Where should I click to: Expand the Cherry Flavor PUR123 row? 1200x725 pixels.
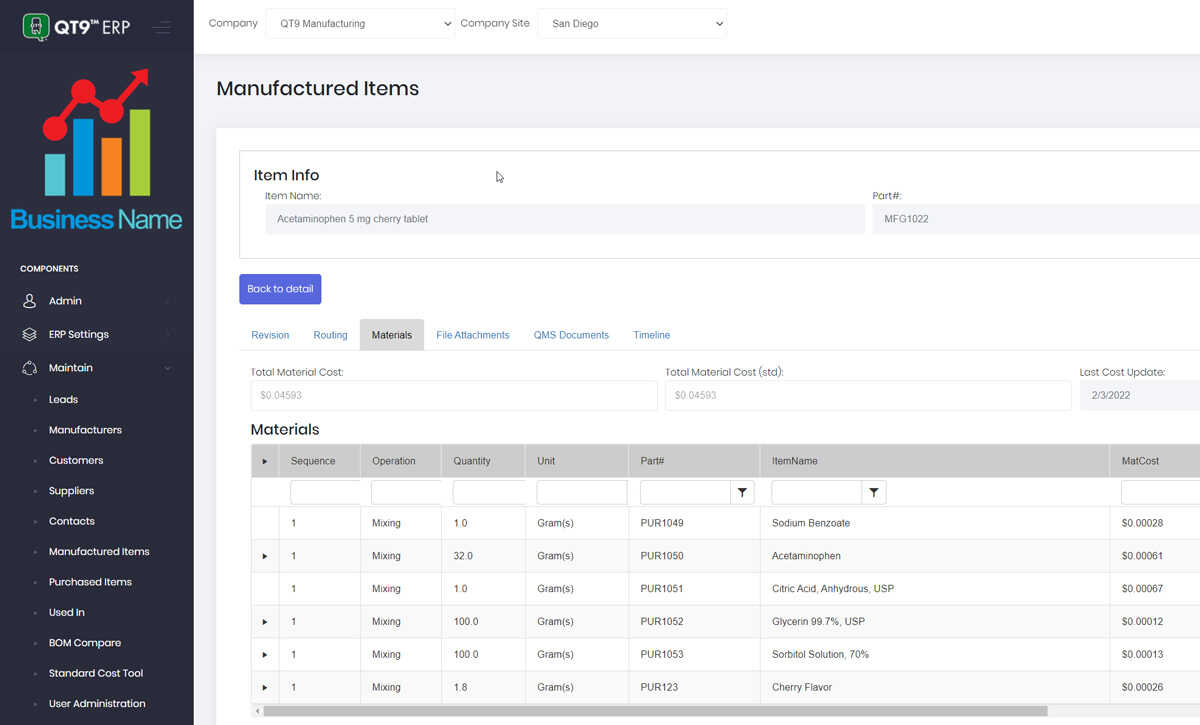264,687
